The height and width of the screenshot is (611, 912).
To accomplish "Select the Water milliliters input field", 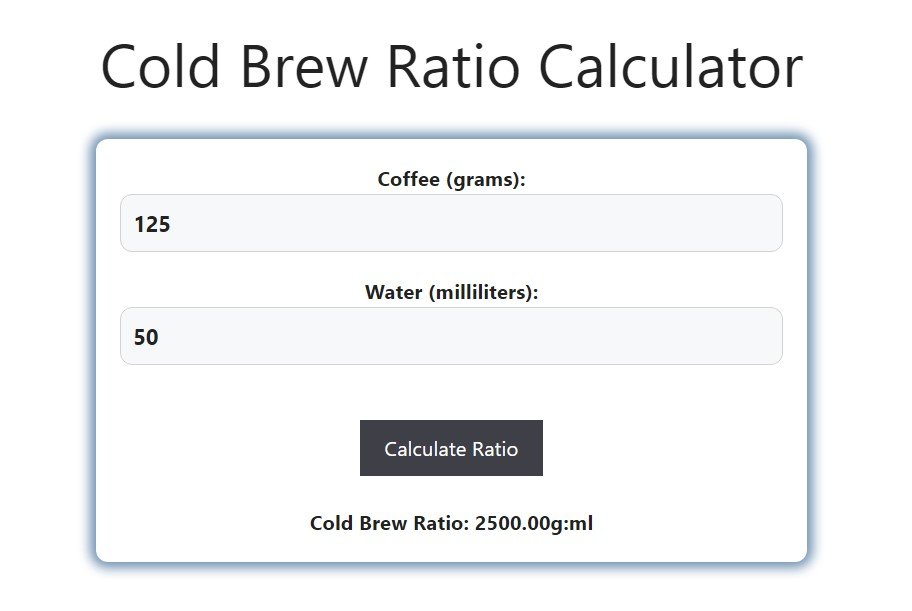I will click(451, 336).
